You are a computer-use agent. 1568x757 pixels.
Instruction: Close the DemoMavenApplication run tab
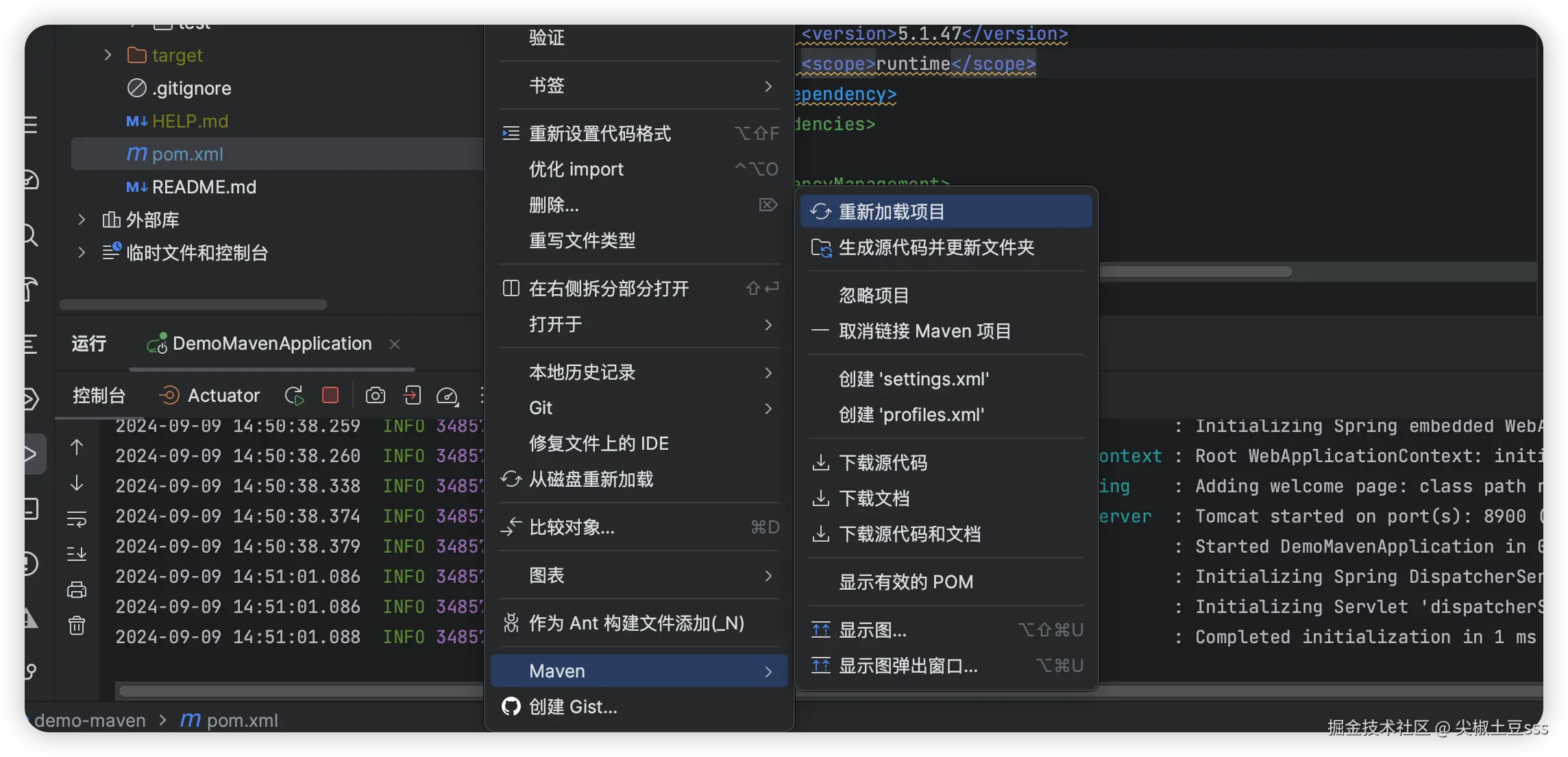[x=395, y=344]
